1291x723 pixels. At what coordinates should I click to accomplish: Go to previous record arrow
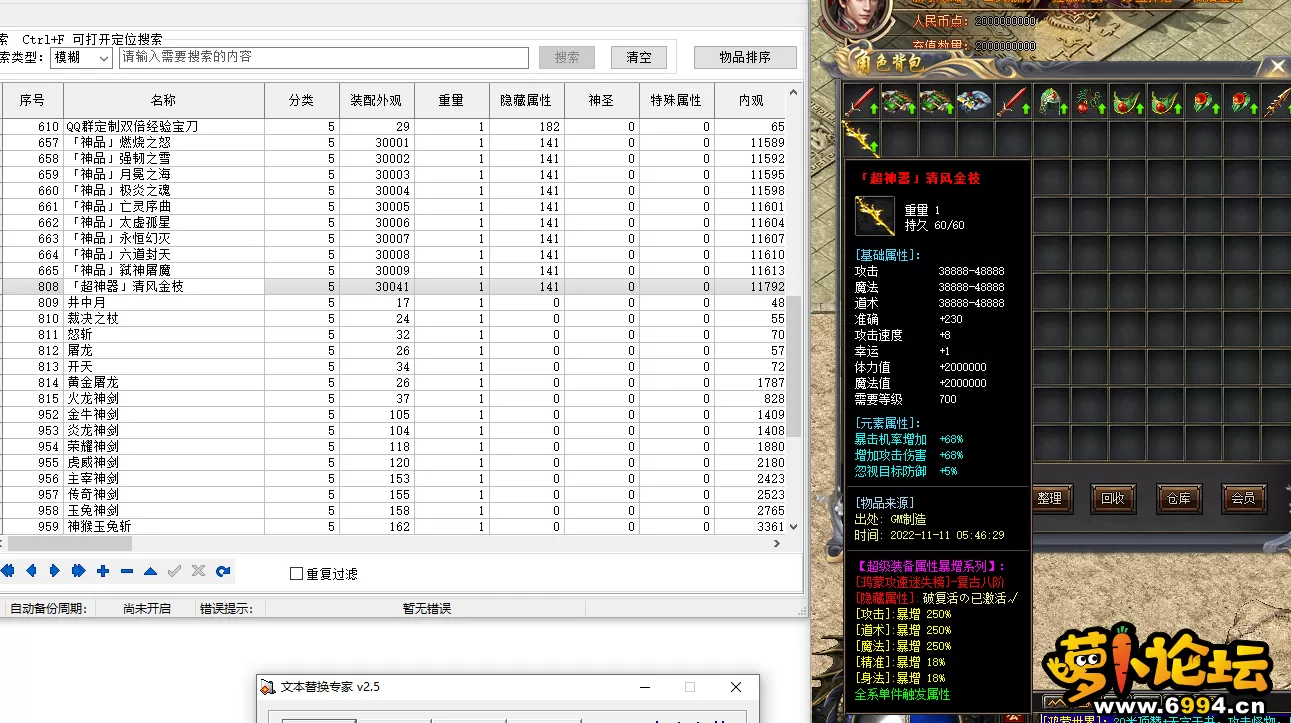coord(31,571)
